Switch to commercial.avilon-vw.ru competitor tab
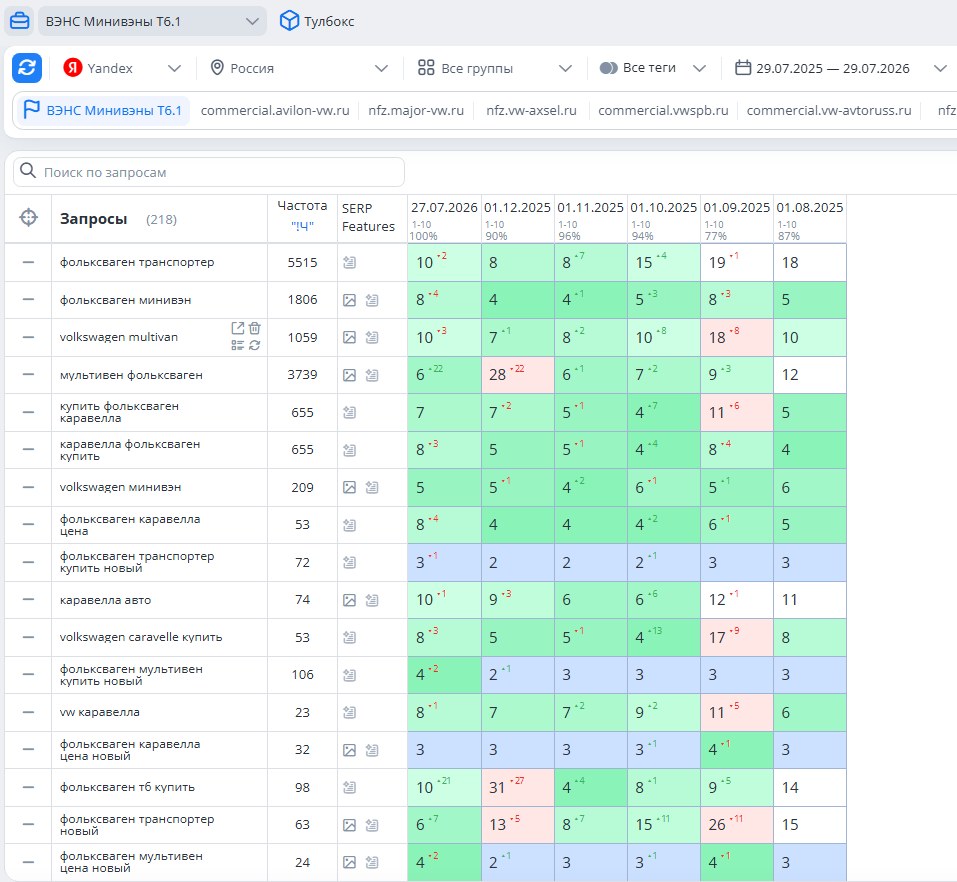 click(x=275, y=110)
